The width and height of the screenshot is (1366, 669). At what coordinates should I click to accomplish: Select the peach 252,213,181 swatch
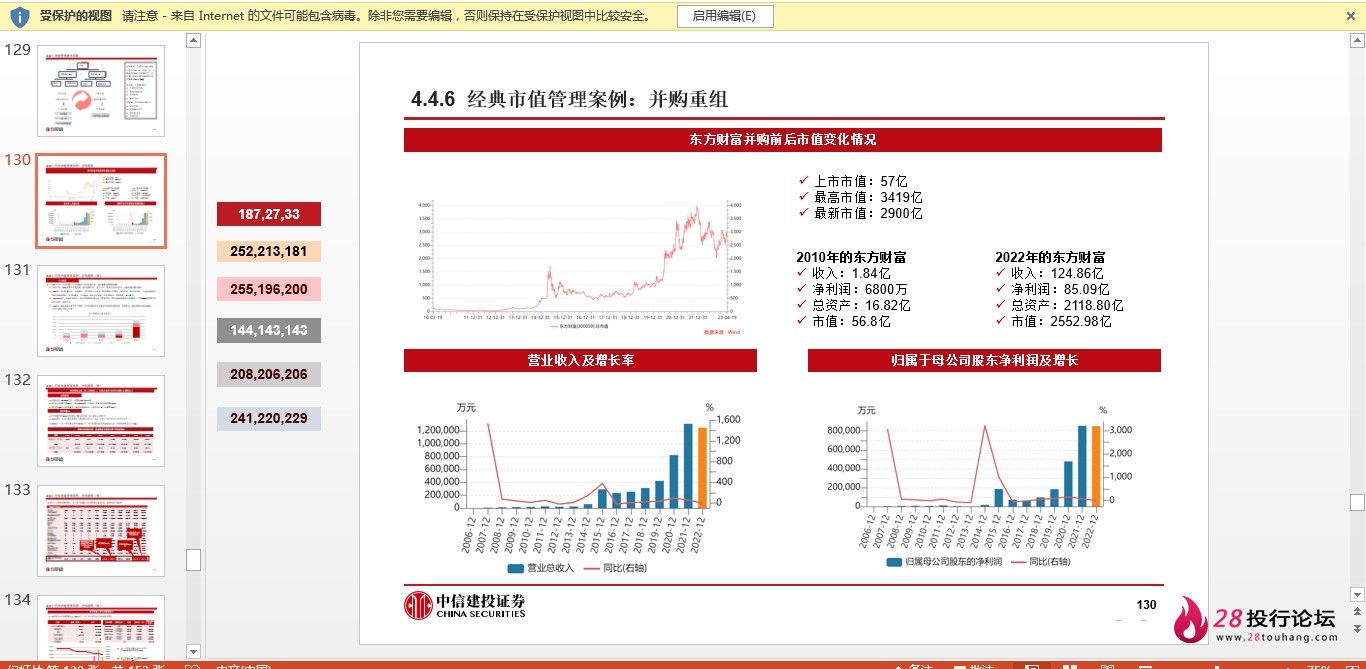(269, 251)
